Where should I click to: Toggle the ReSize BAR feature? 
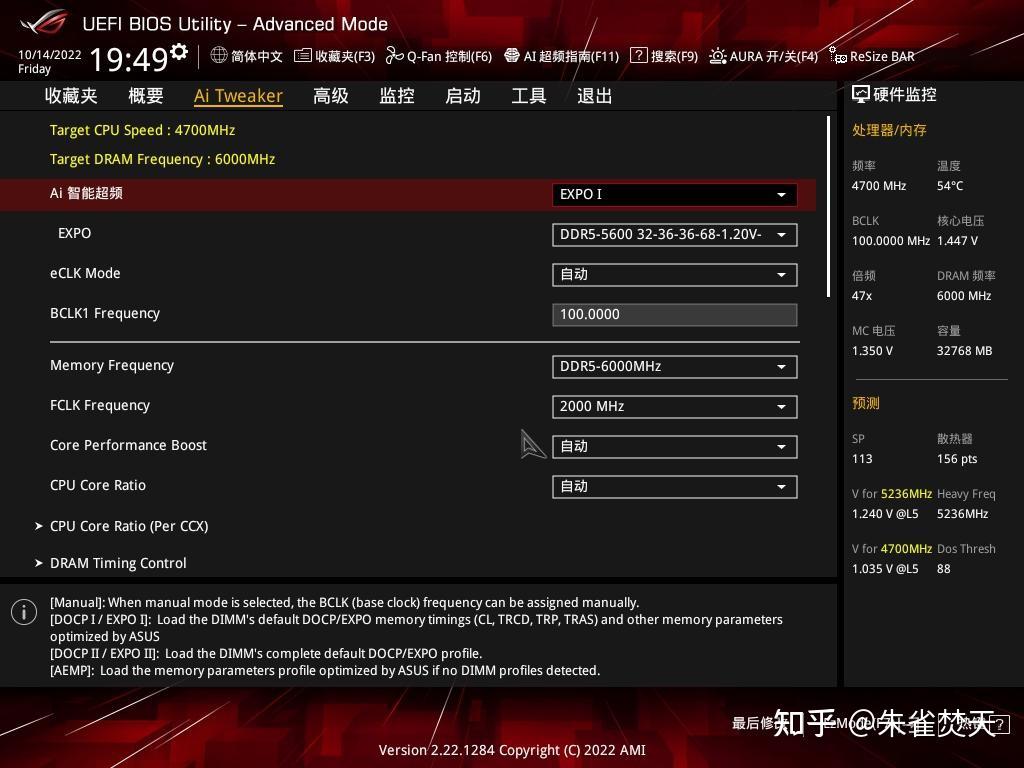click(872, 56)
